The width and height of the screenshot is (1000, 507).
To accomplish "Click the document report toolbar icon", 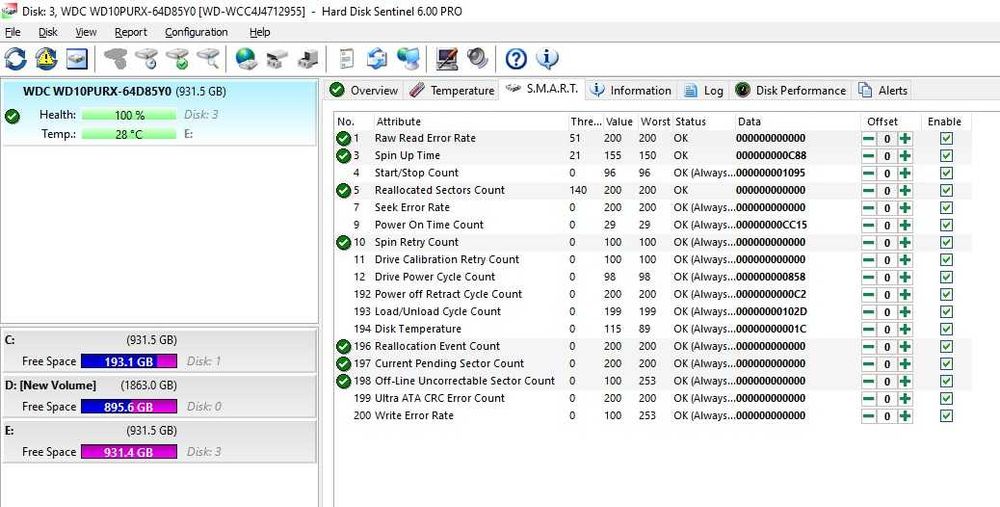I will point(346,59).
